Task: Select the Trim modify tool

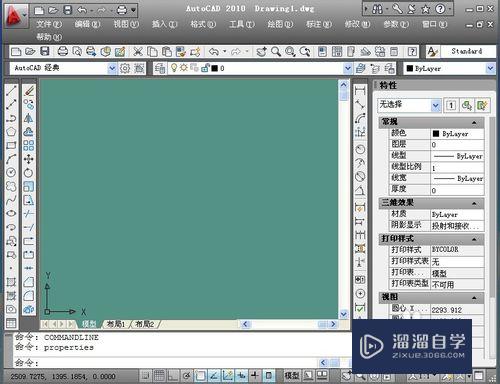Action: point(29,214)
